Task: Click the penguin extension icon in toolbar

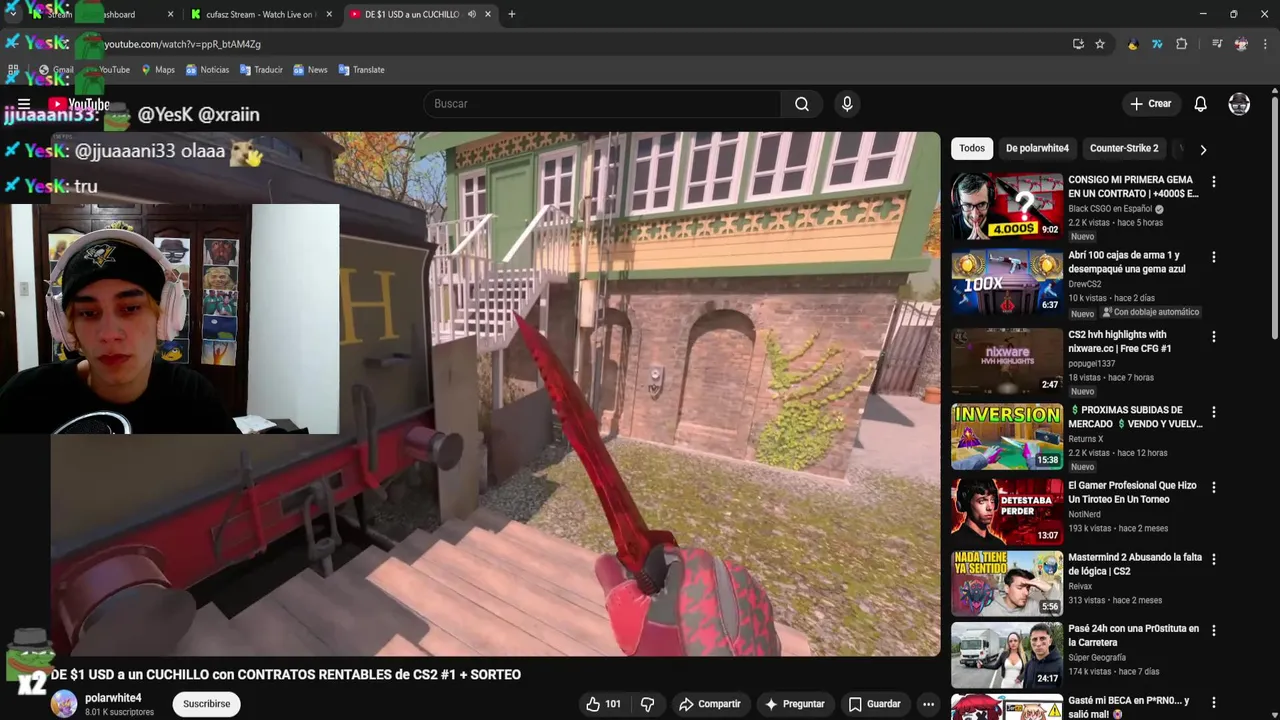Action: 1133,44
